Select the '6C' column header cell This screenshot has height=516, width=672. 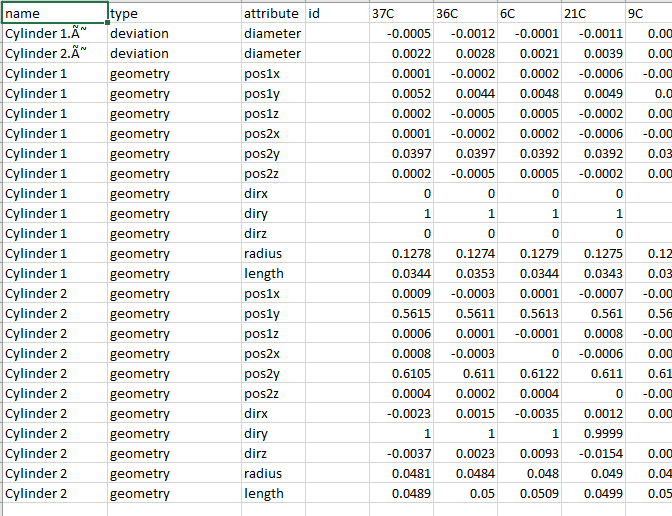[528, 13]
